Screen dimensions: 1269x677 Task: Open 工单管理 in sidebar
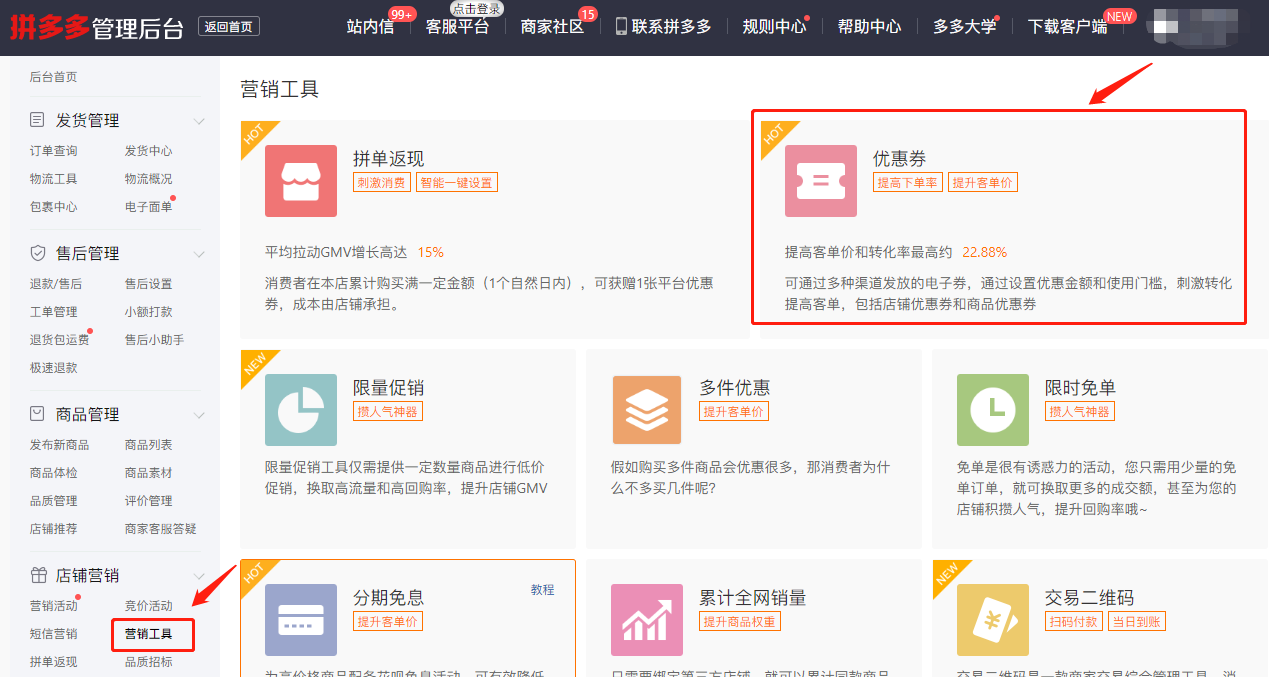coord(53,312)
